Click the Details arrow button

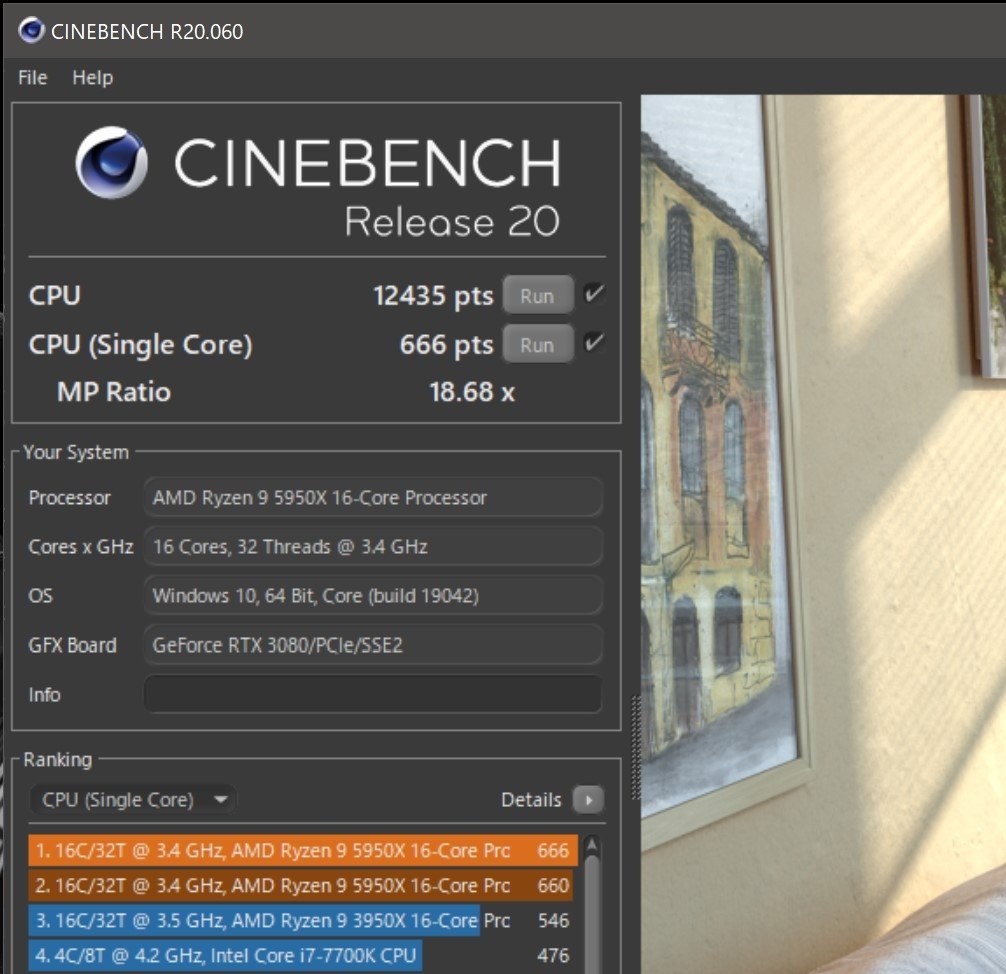point(588,799)
